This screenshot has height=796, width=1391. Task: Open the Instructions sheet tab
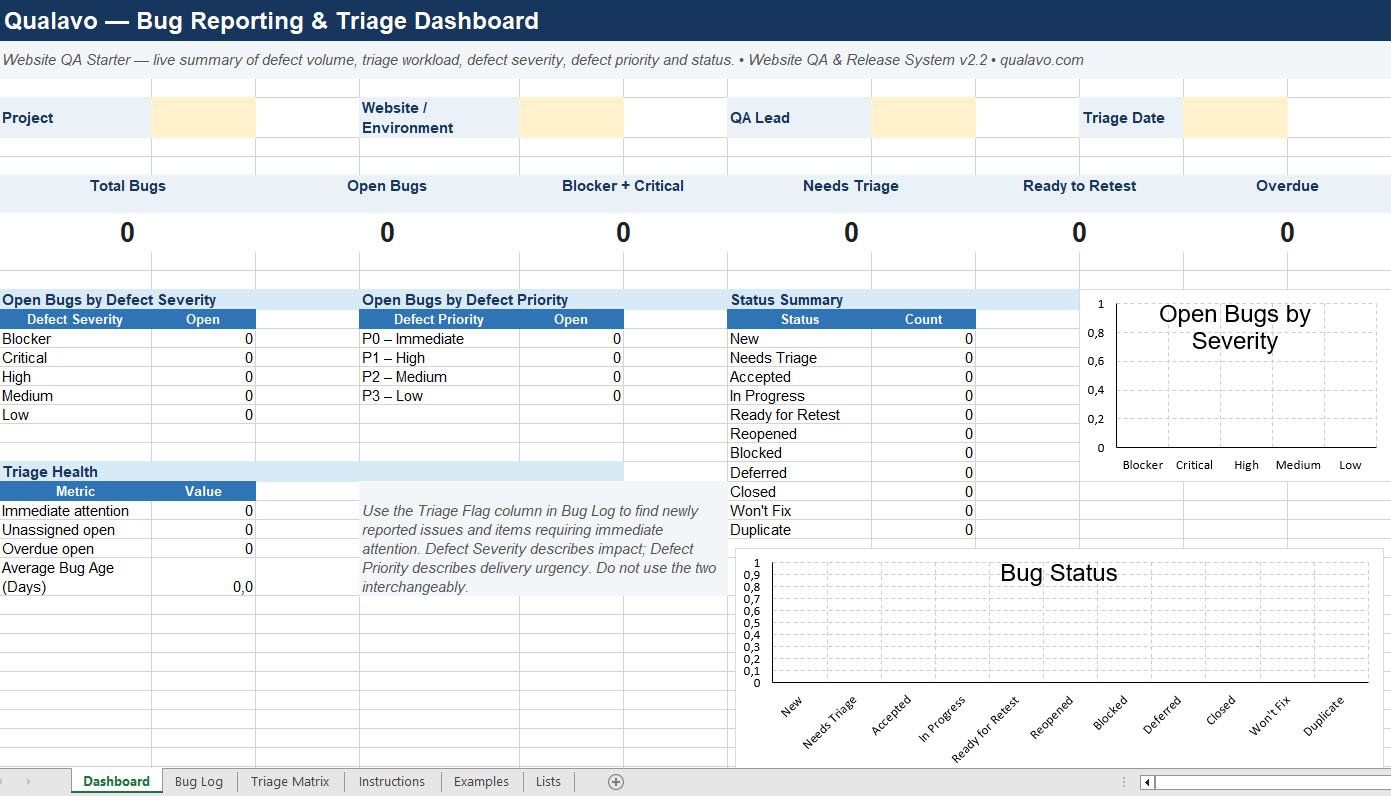pyautogui.click(x=392, y=782)
